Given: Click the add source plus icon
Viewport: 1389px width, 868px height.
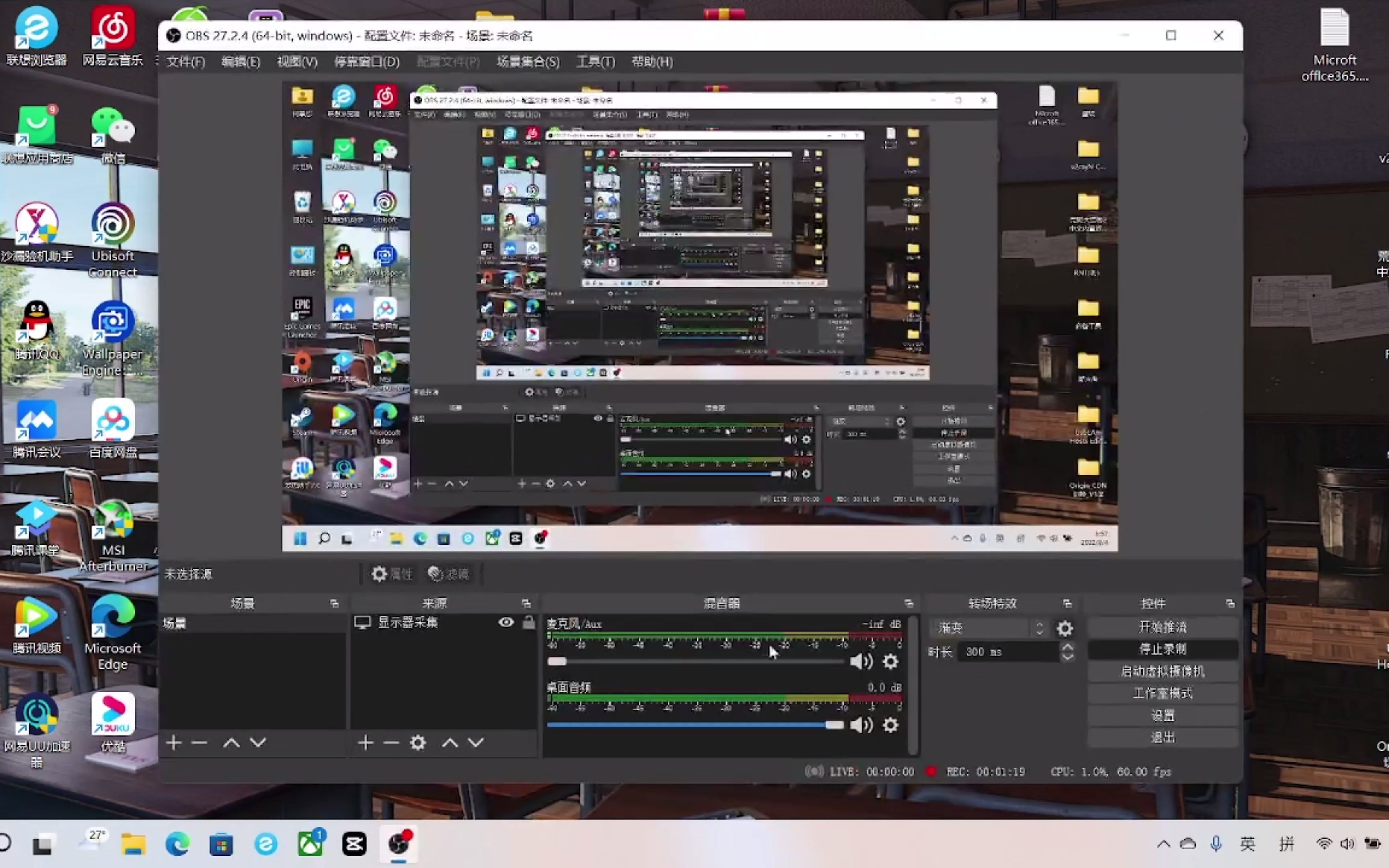Looking at the screenshot, I should [x=365, y=743].
